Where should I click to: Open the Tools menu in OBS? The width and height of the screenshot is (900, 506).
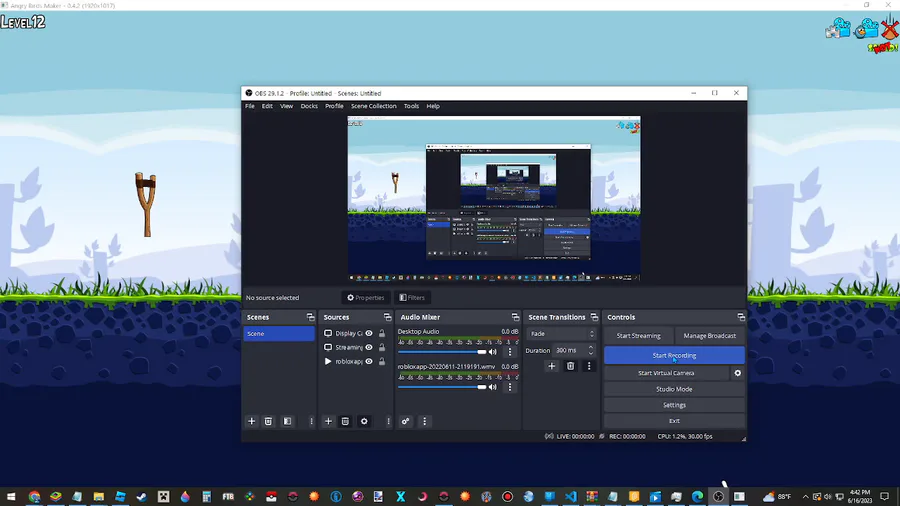point(411,106)
